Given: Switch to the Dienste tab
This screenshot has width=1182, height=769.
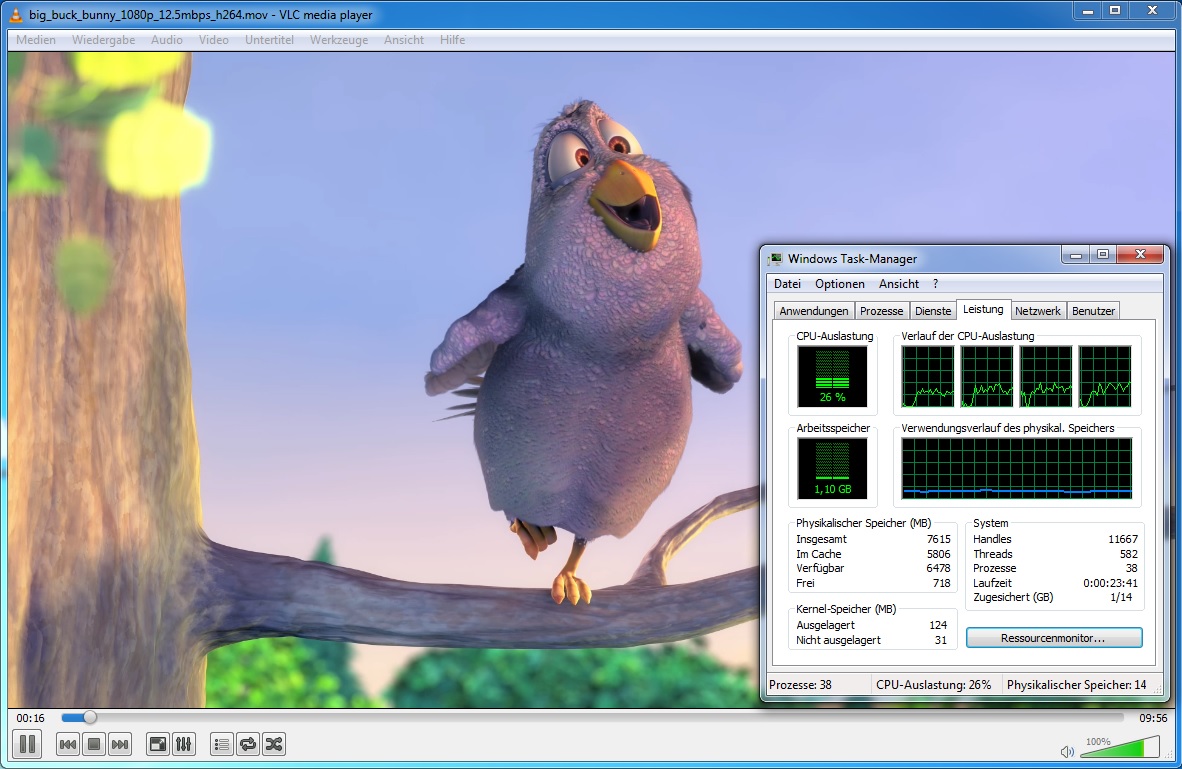Looking at the screenshot, I should tap(932, 311).
